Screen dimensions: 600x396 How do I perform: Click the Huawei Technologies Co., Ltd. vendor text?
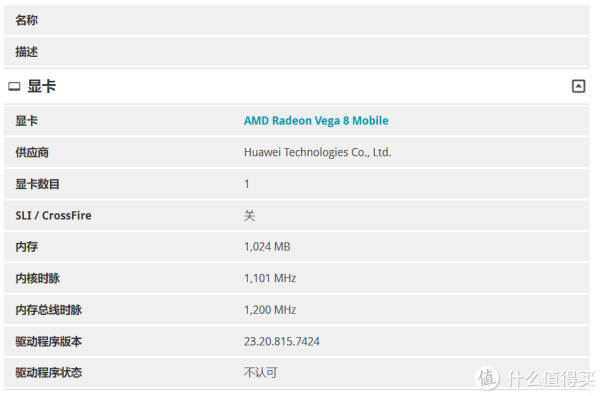318,153
